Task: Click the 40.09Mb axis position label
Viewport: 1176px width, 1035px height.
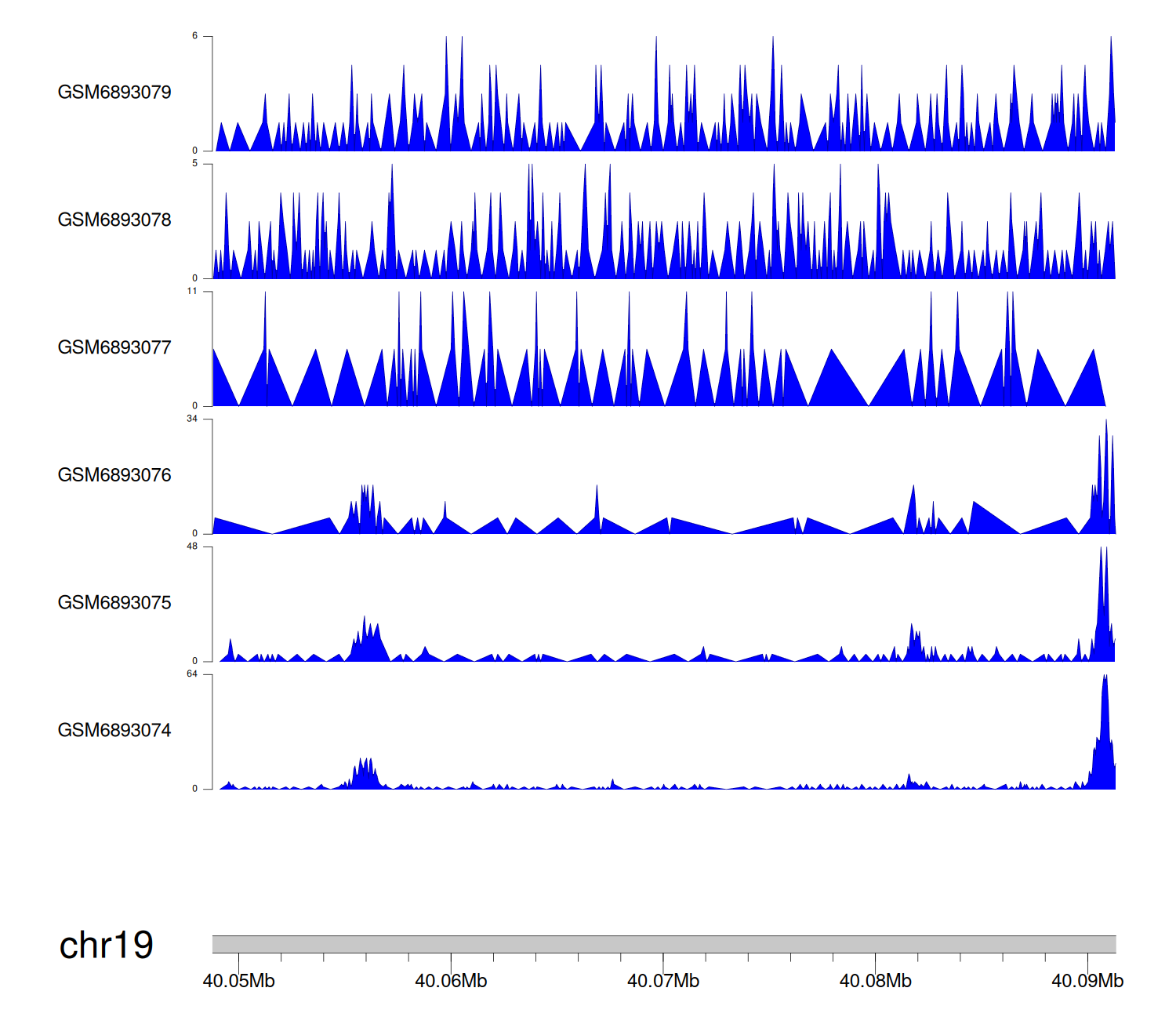Action: coord(1087,982)
